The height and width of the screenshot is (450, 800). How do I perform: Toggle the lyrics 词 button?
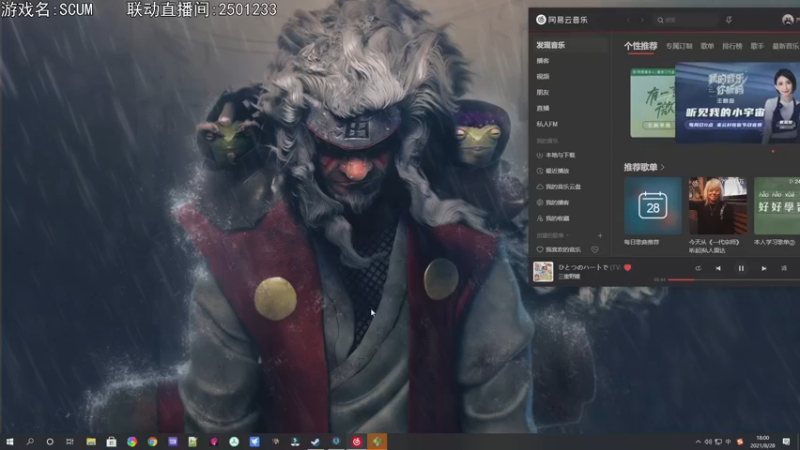(784, 268)
